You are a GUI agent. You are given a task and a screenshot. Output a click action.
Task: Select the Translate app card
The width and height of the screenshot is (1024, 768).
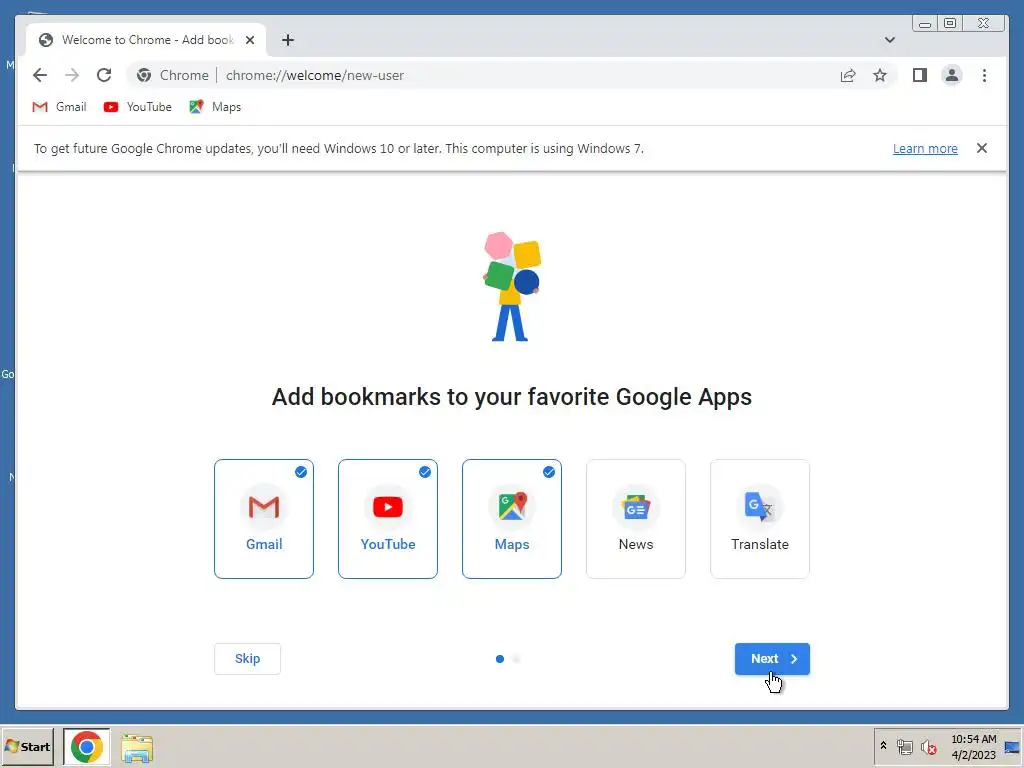pyautogui.click(x=760, y=519)
